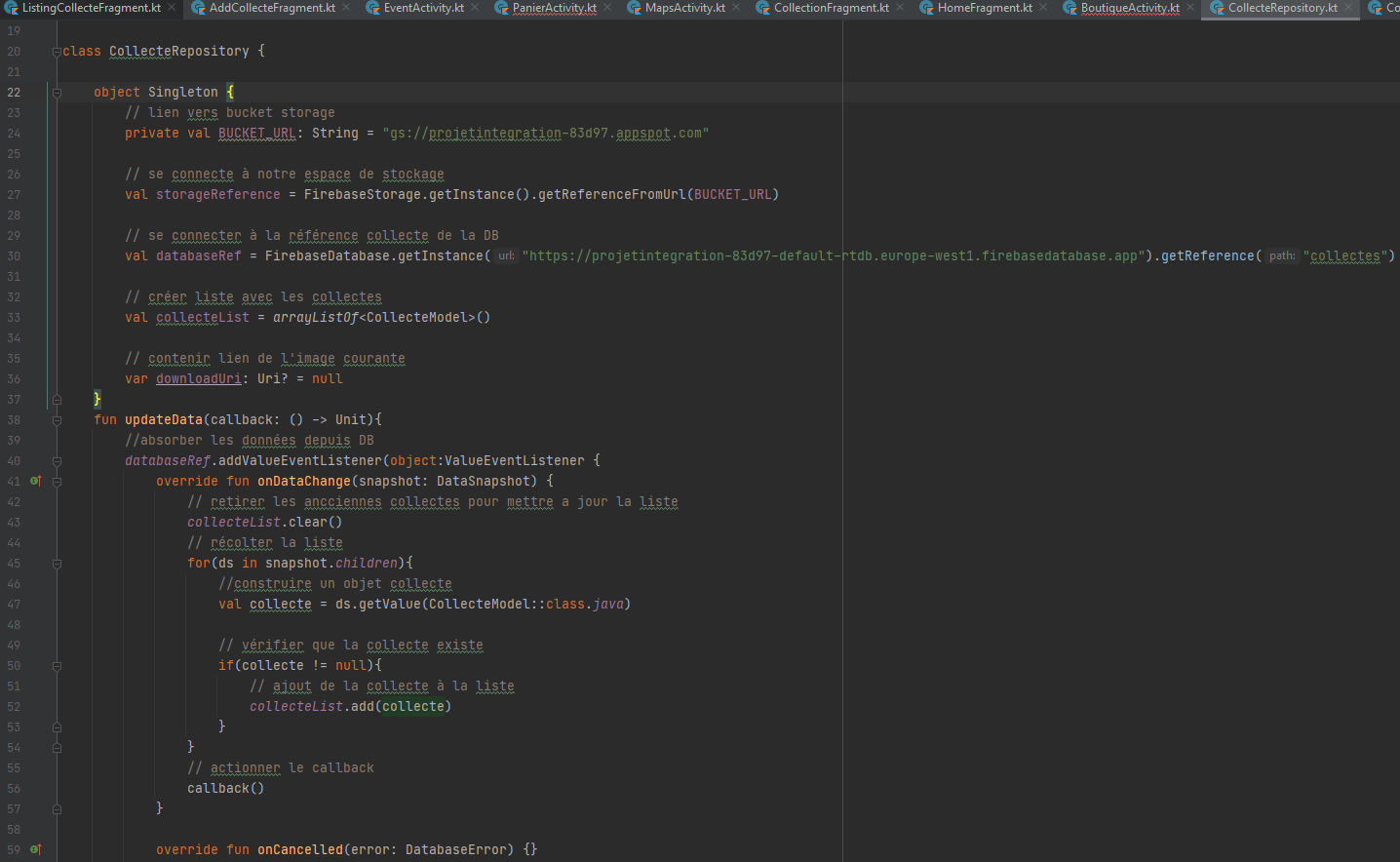Click addValueEventListener on line 40
This screenshot has height=862, width=1400.
pyautogui.click(x=300, y=461)
